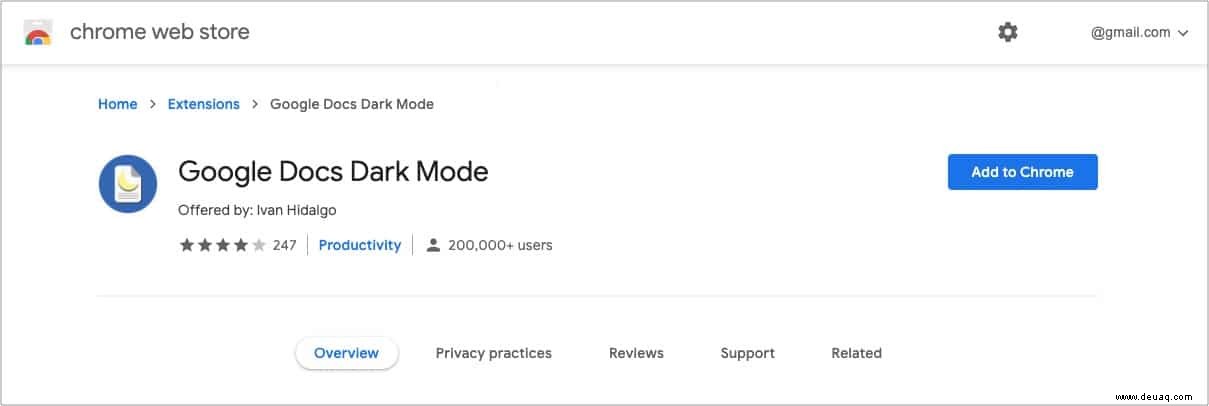The width and height of the screenshot is (1209, 406).
Task: Click the Google Docs Dark Mode extension icon
Action: click(128, 184)
